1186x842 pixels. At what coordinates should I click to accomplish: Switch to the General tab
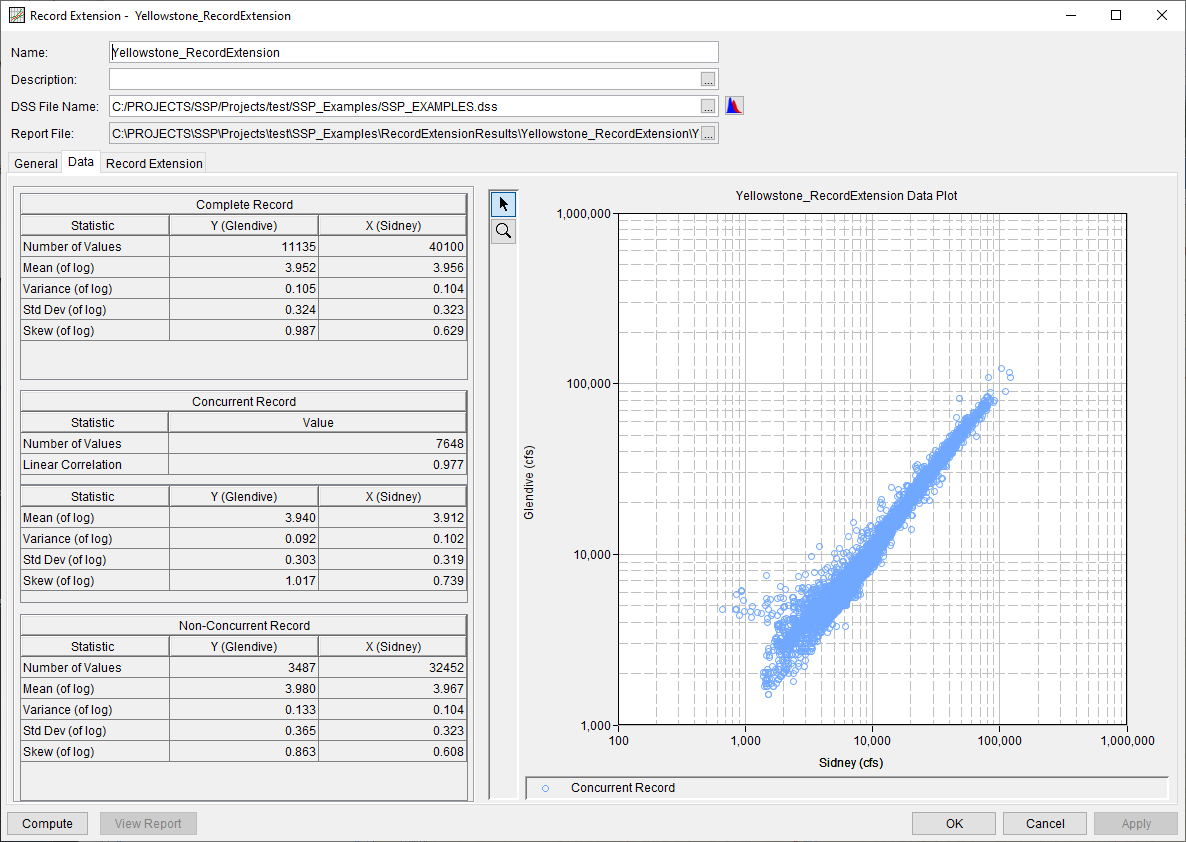point(35,163)
